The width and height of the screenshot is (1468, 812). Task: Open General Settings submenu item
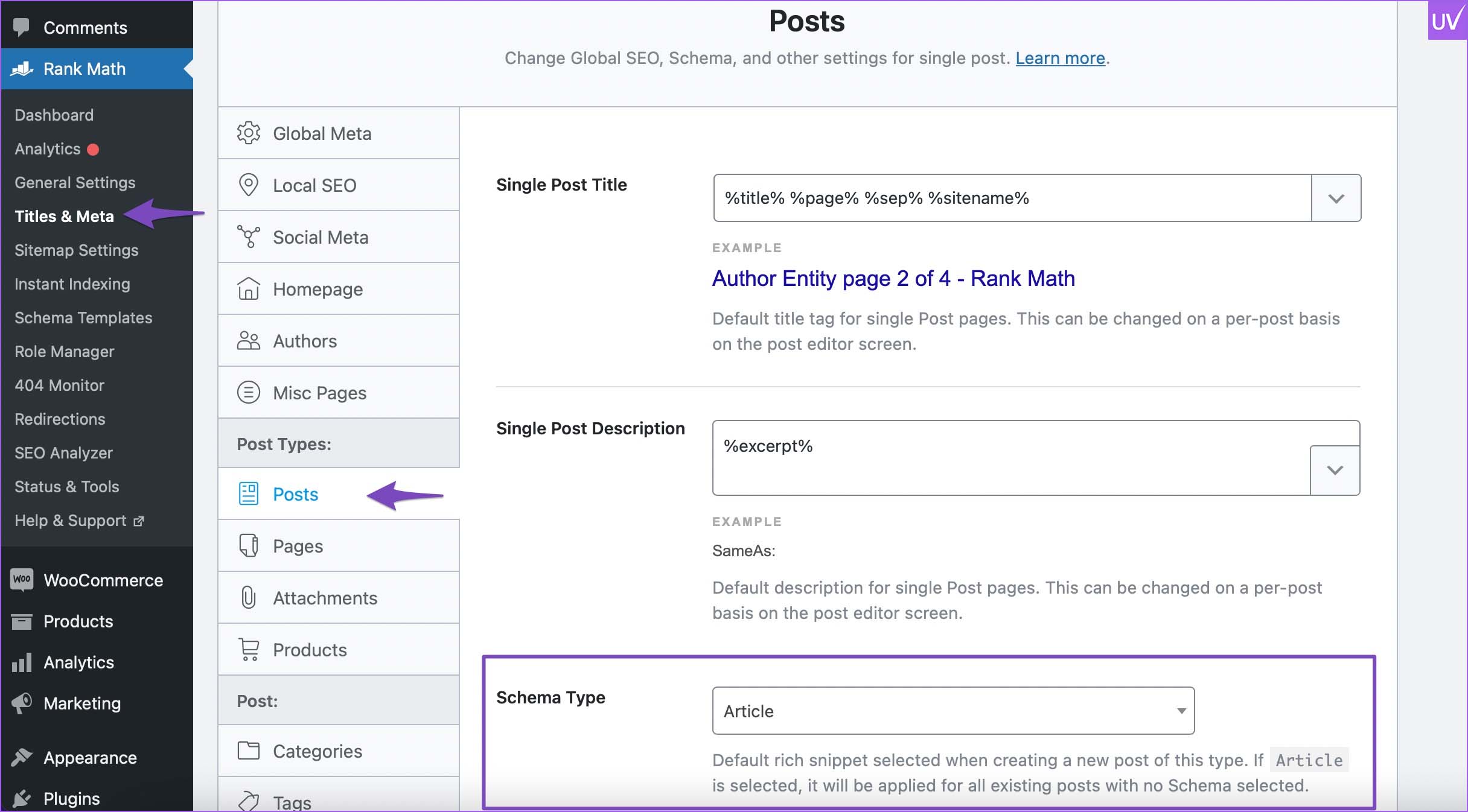(x=75, y=182)
